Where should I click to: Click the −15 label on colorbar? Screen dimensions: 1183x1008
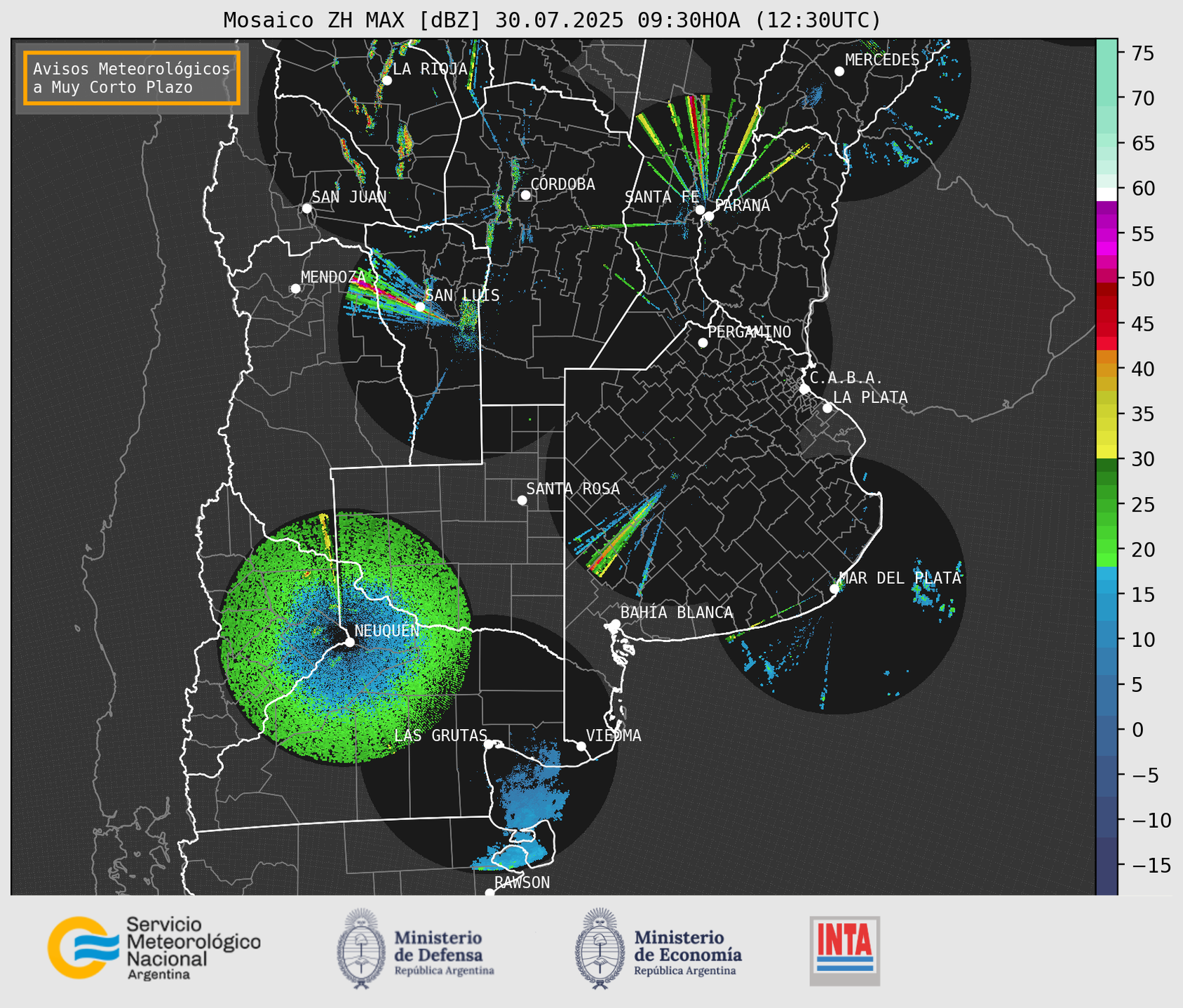[x=1151, y=865]
